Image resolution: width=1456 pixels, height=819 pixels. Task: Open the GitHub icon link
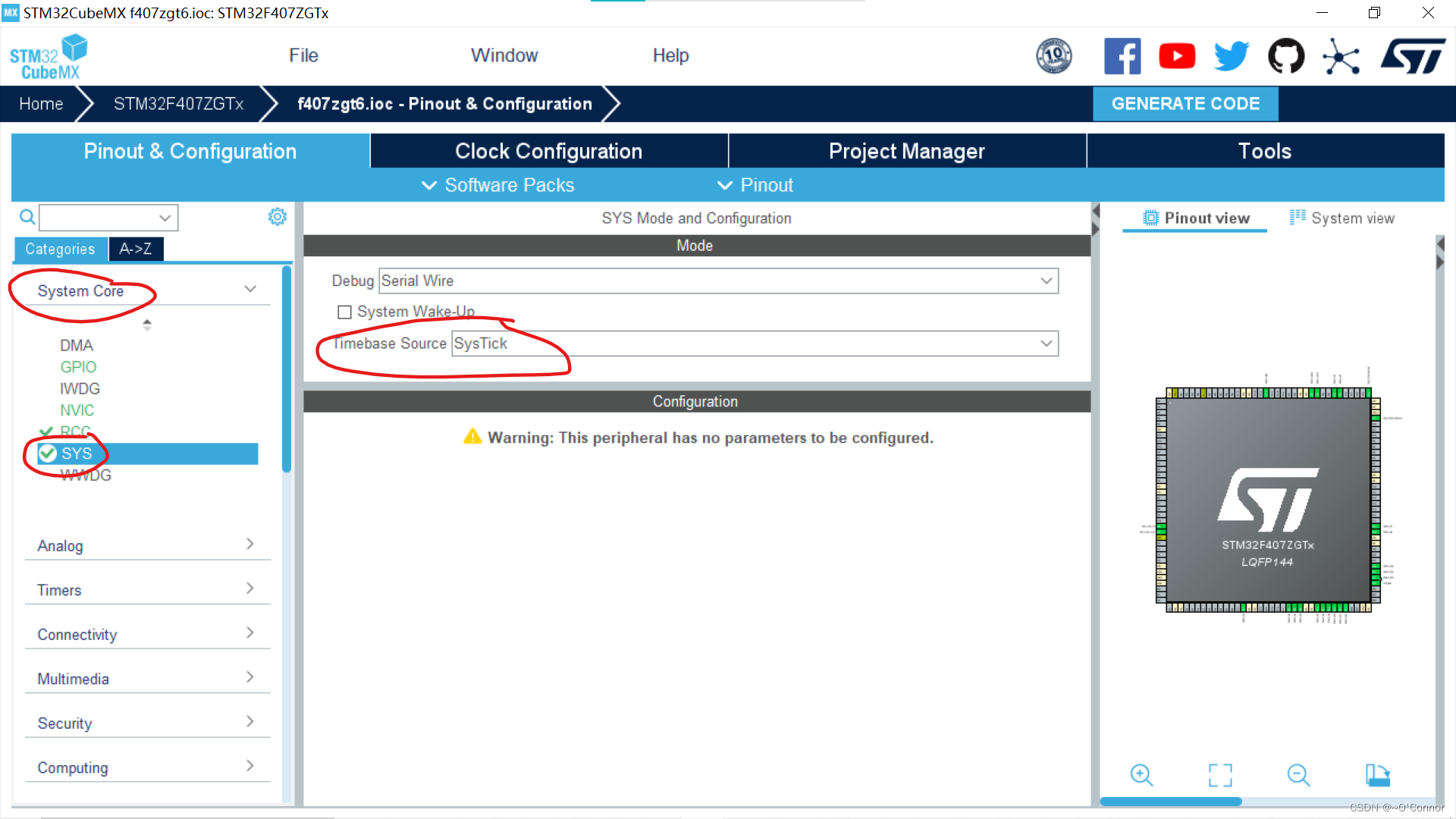pyautogui.click(x=1286, y=56)
